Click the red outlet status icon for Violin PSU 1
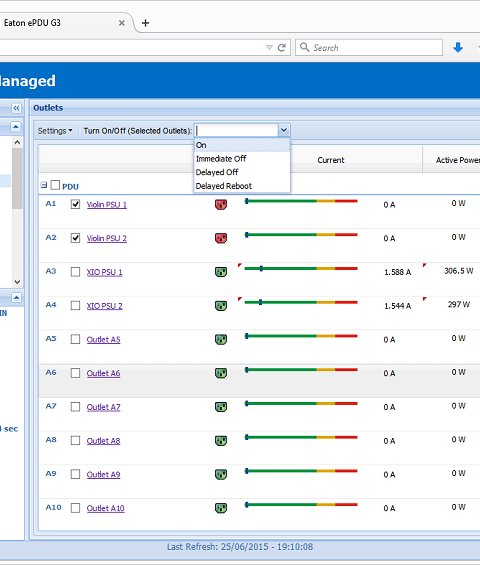Image resolution: width=480 pixels, height=565 pixels. (x=221, y=205)
